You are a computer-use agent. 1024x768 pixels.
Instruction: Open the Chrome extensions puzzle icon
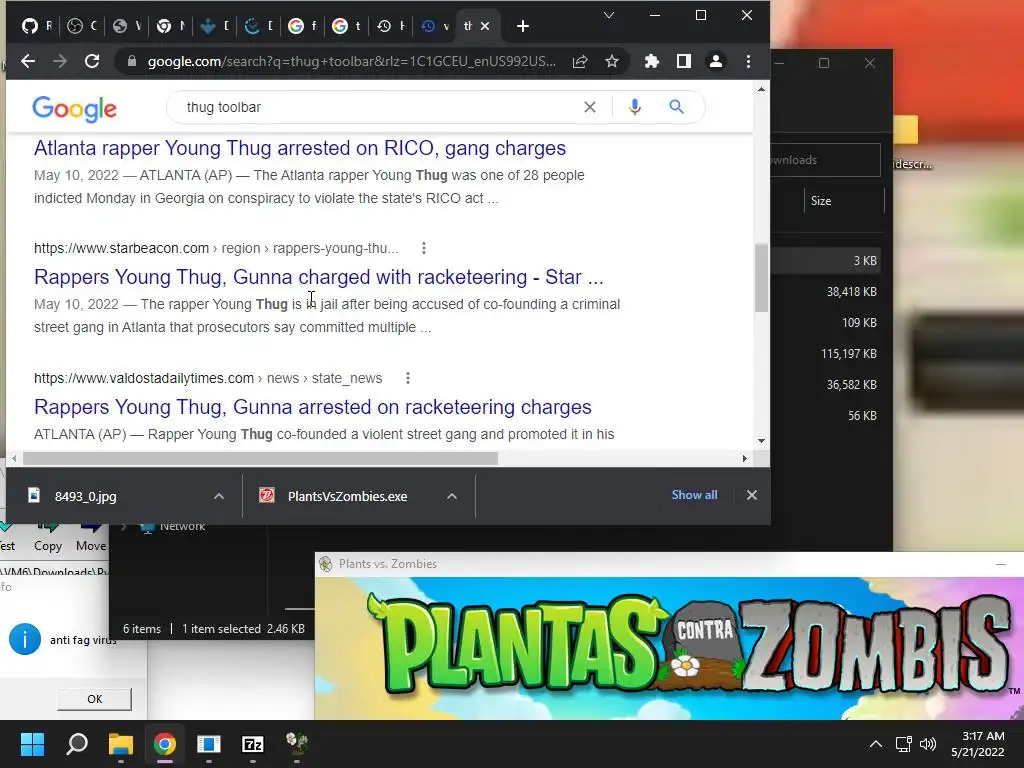[652, 61]
